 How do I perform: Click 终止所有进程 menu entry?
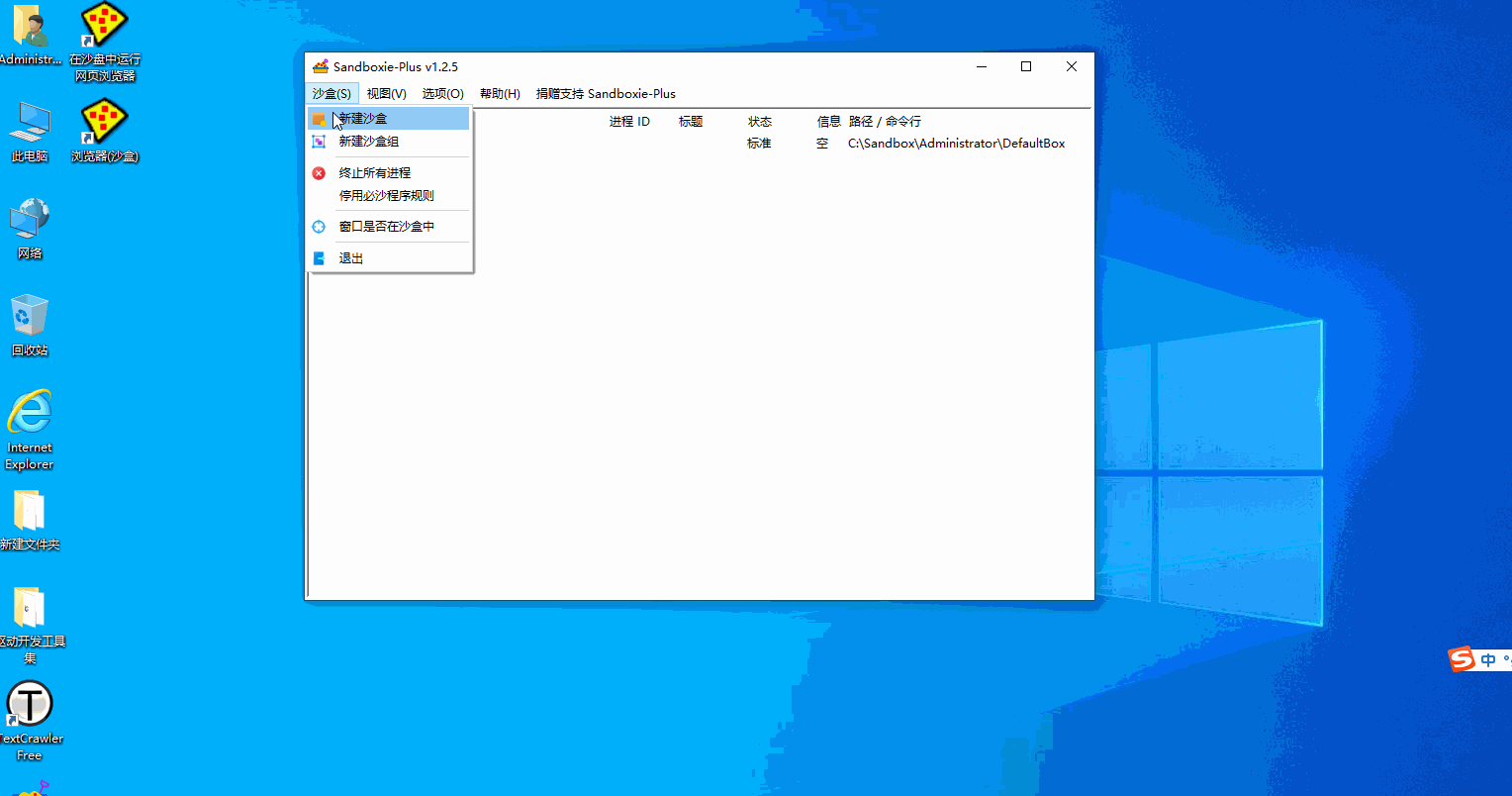pyautogui.click(x=389, y=173)
